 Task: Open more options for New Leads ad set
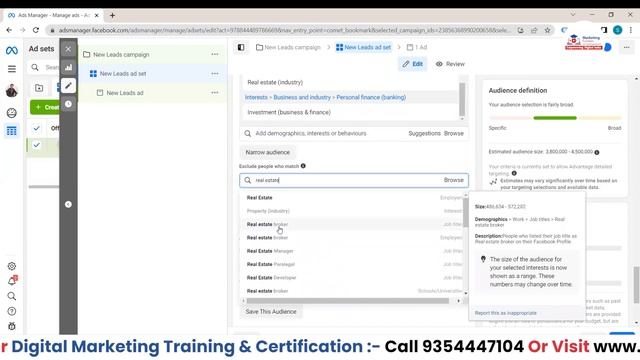click(x=215, y=73)
